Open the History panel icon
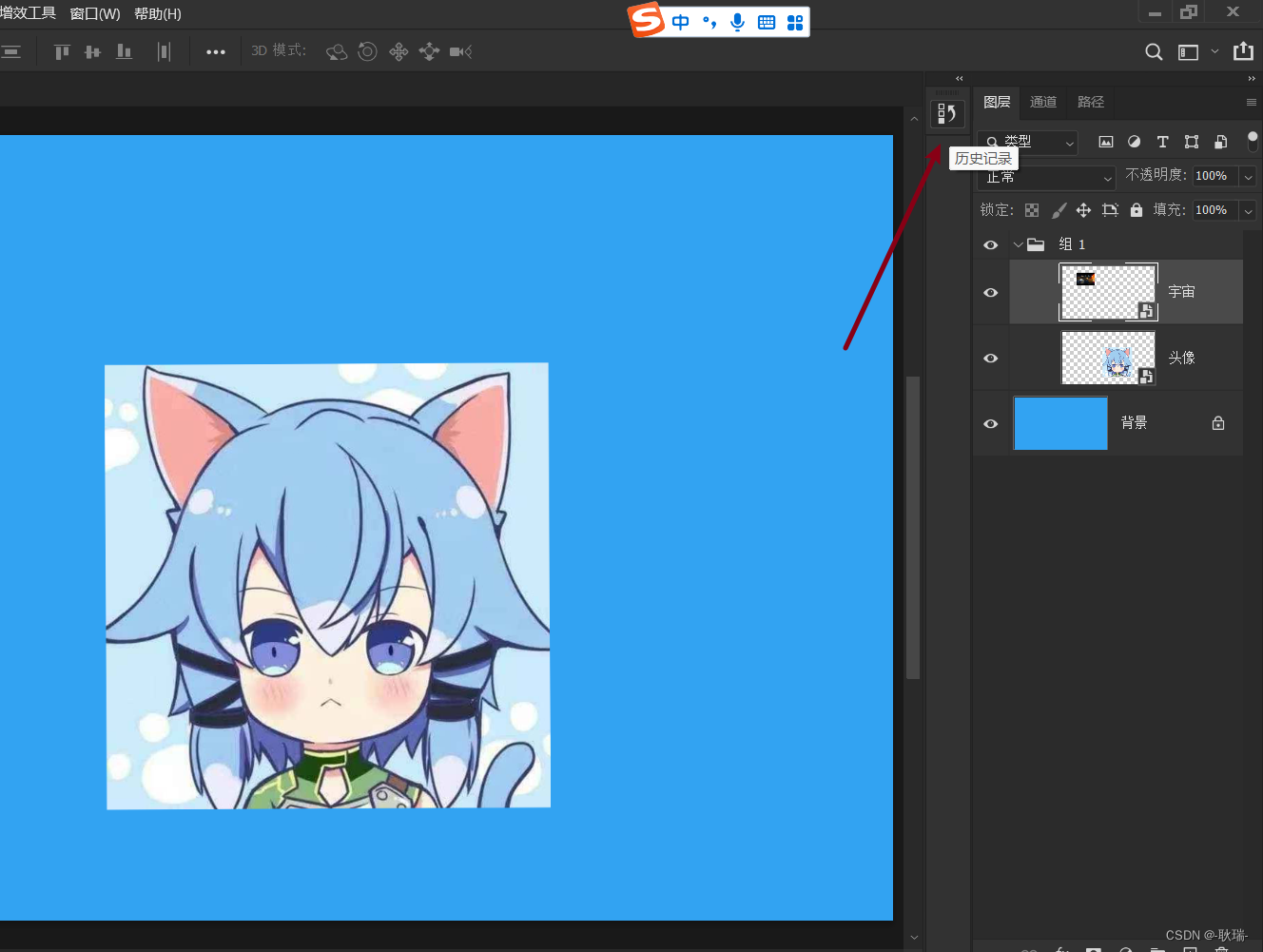The width and height of the screenshot is (1263, 952). [946, 114]
